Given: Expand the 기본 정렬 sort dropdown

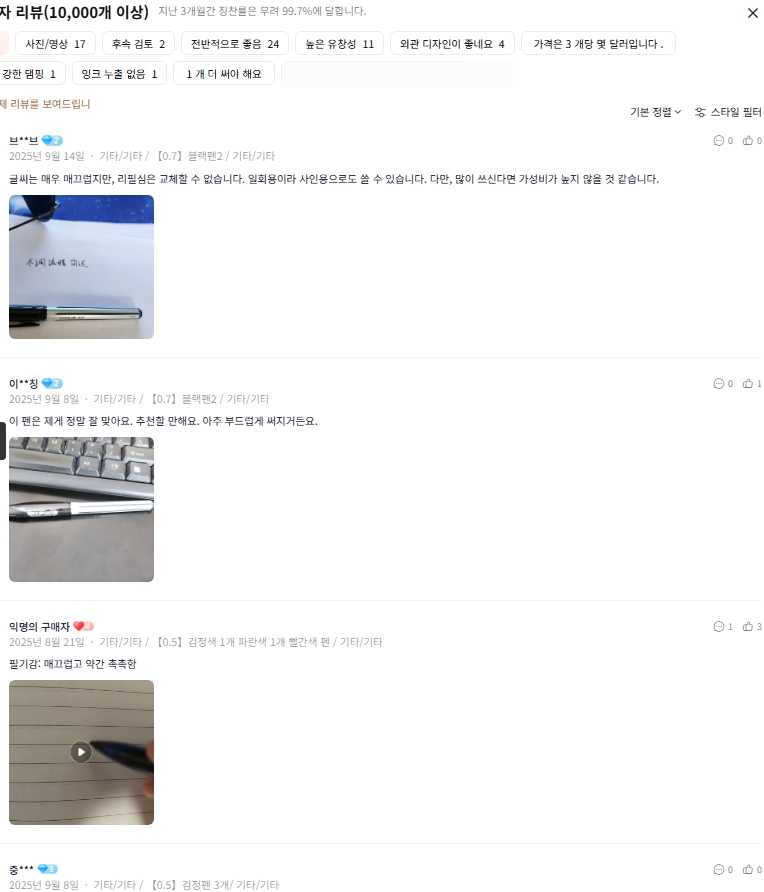Looking at the screenshot, I should point(655,112).
